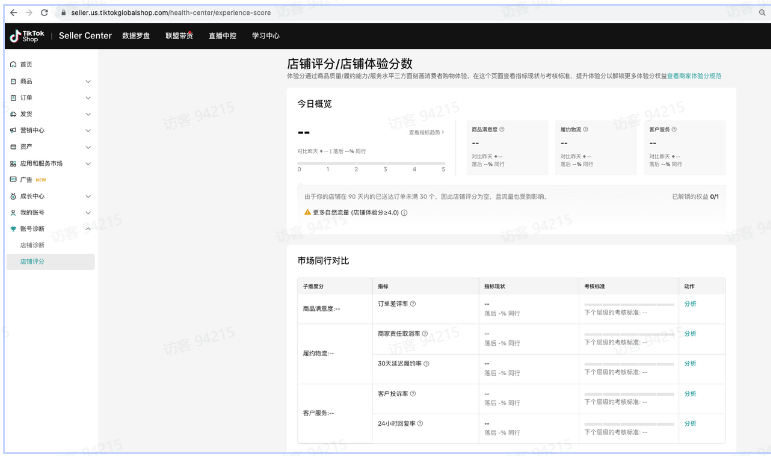
Task: Open 数据罗盘 in the top navigation
Action: (136, 36)
